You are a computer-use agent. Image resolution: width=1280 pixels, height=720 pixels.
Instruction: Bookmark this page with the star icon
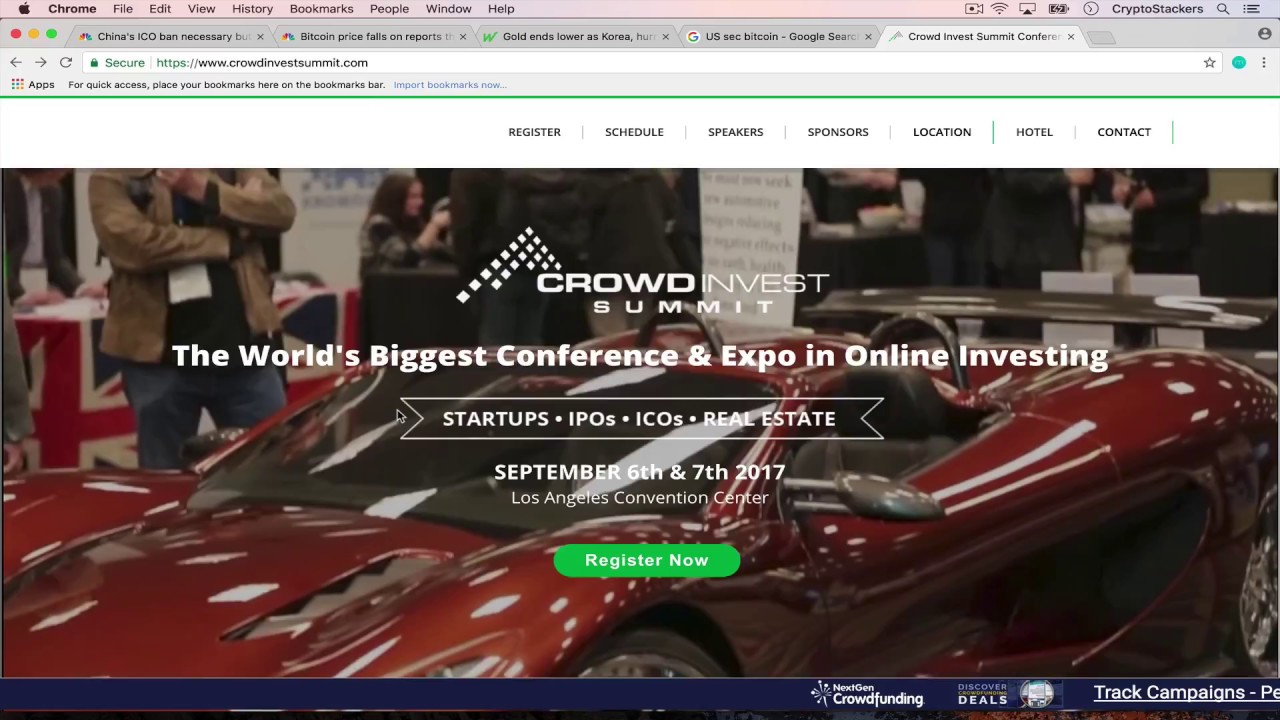[x=1209, y=62]
